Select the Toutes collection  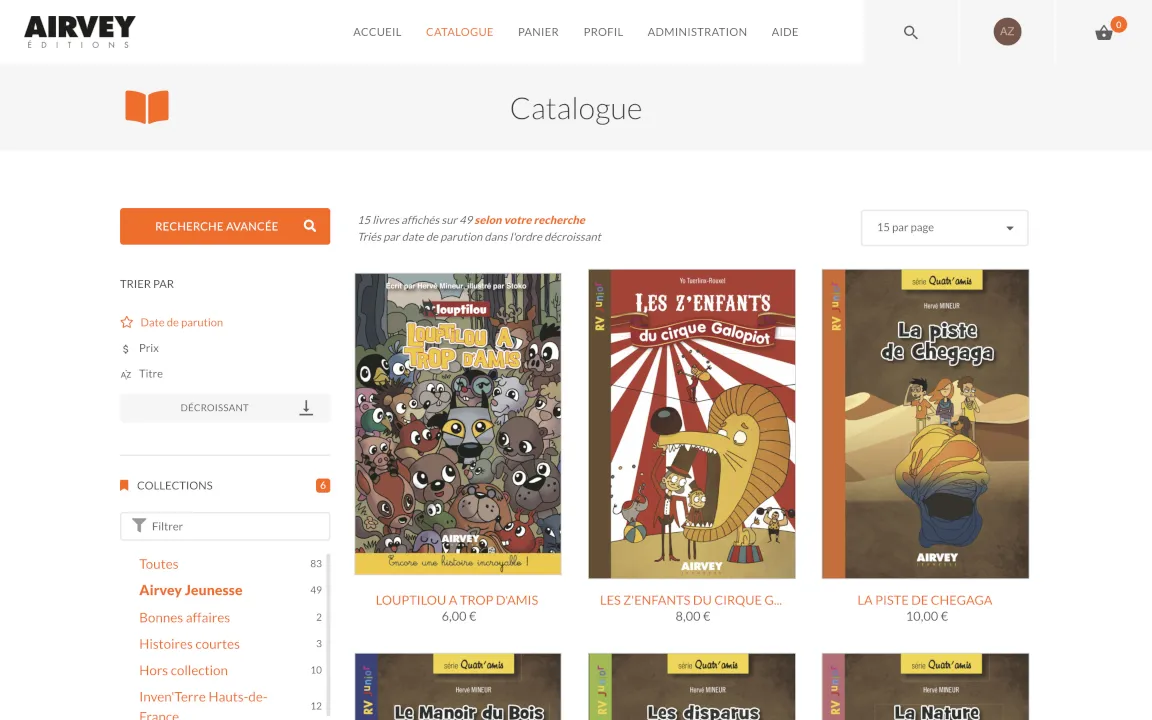pyautogui.click(x=159, y=564)
